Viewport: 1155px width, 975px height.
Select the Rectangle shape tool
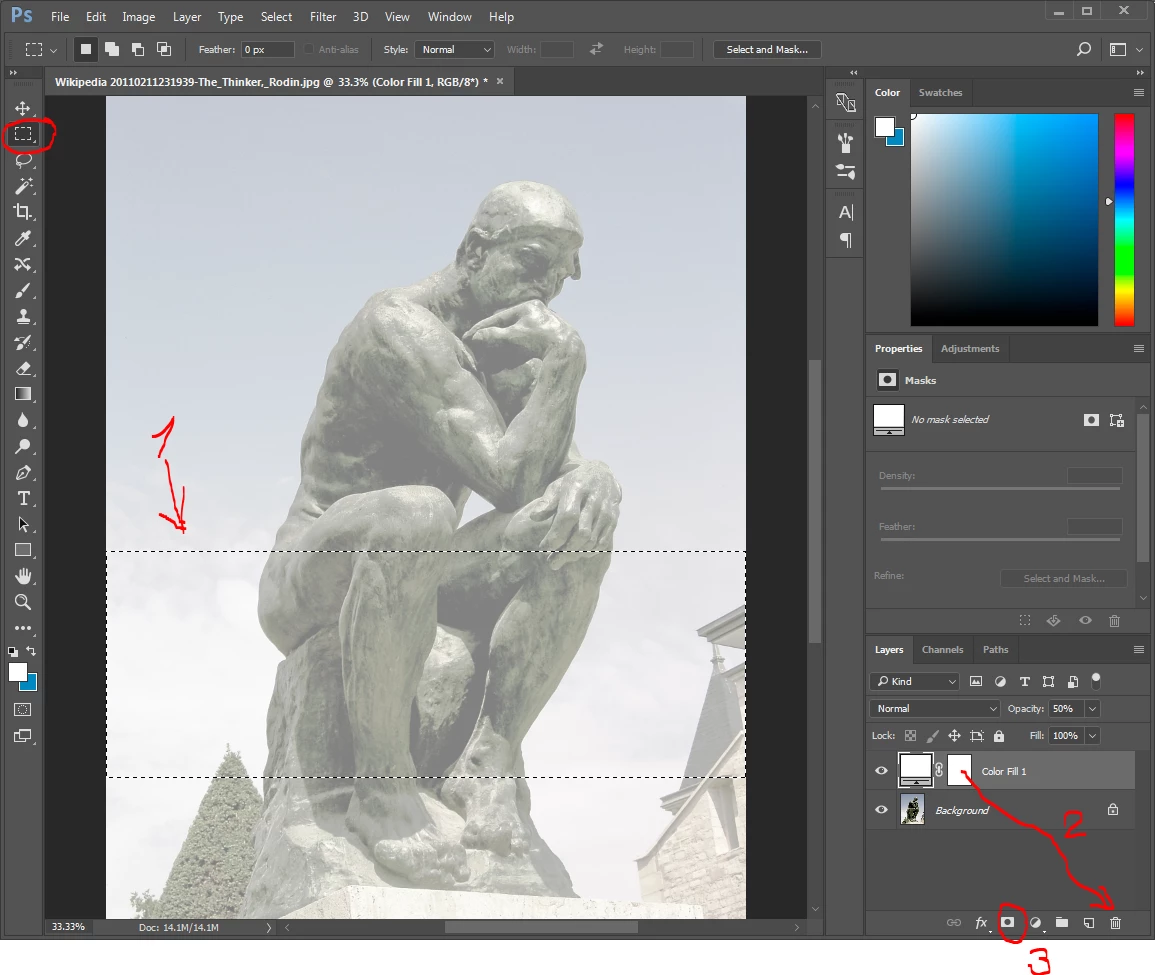pos(23,550)
